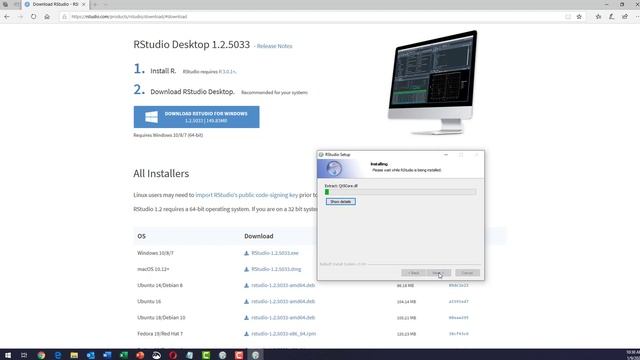Viewport: 640px width, 360px height.
Task: Open the Release Notes link
Action: pyautogui.click(x=274, y=46)
